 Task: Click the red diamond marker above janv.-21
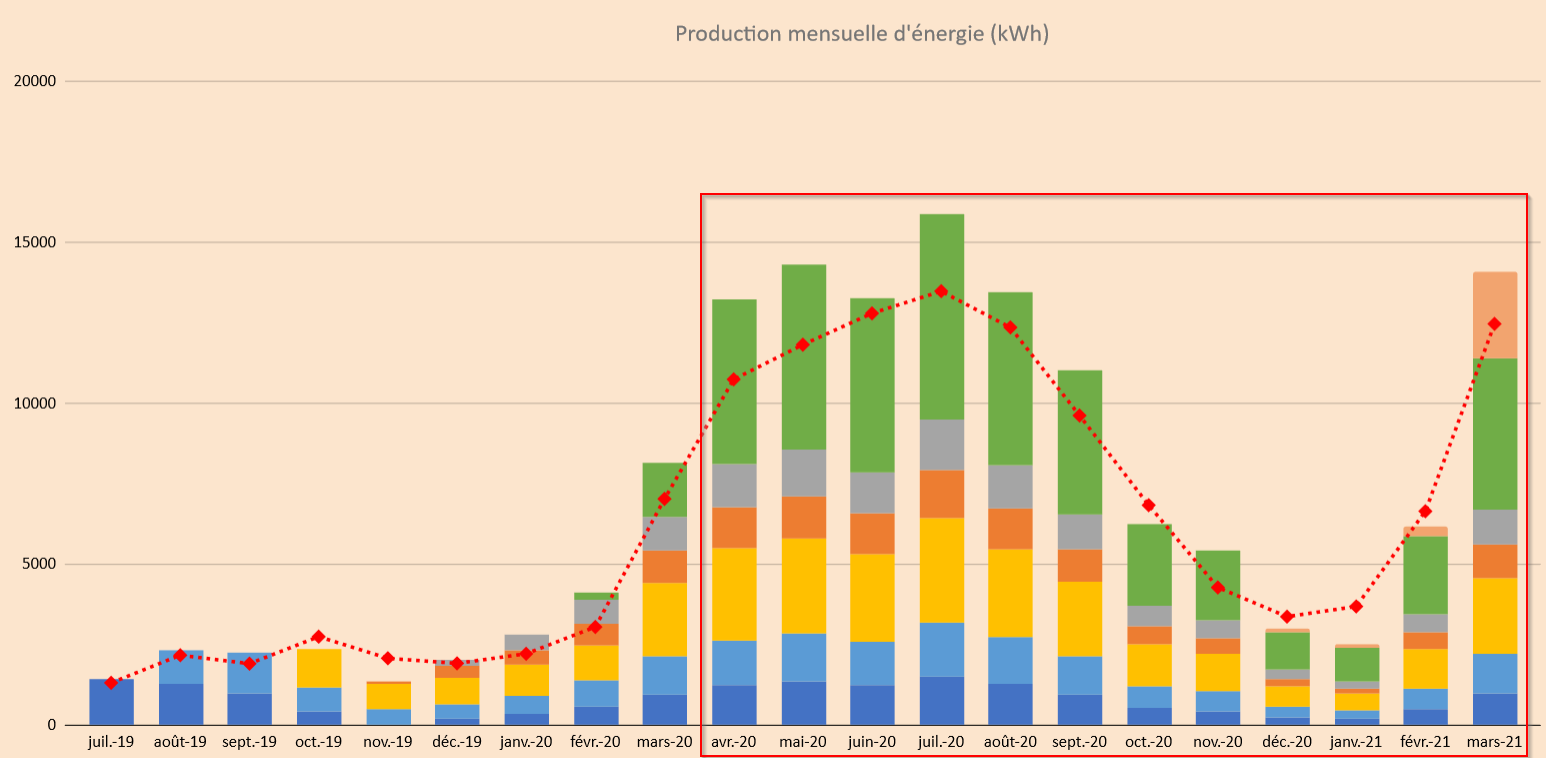coord(1356,607)
